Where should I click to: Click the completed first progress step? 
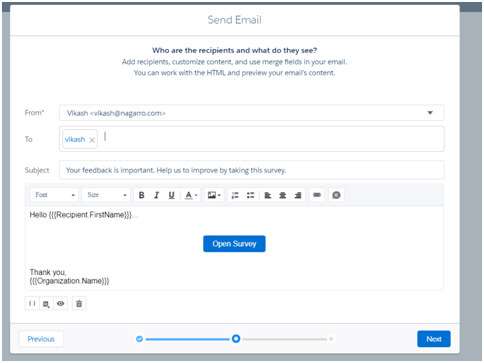[139, 339]
